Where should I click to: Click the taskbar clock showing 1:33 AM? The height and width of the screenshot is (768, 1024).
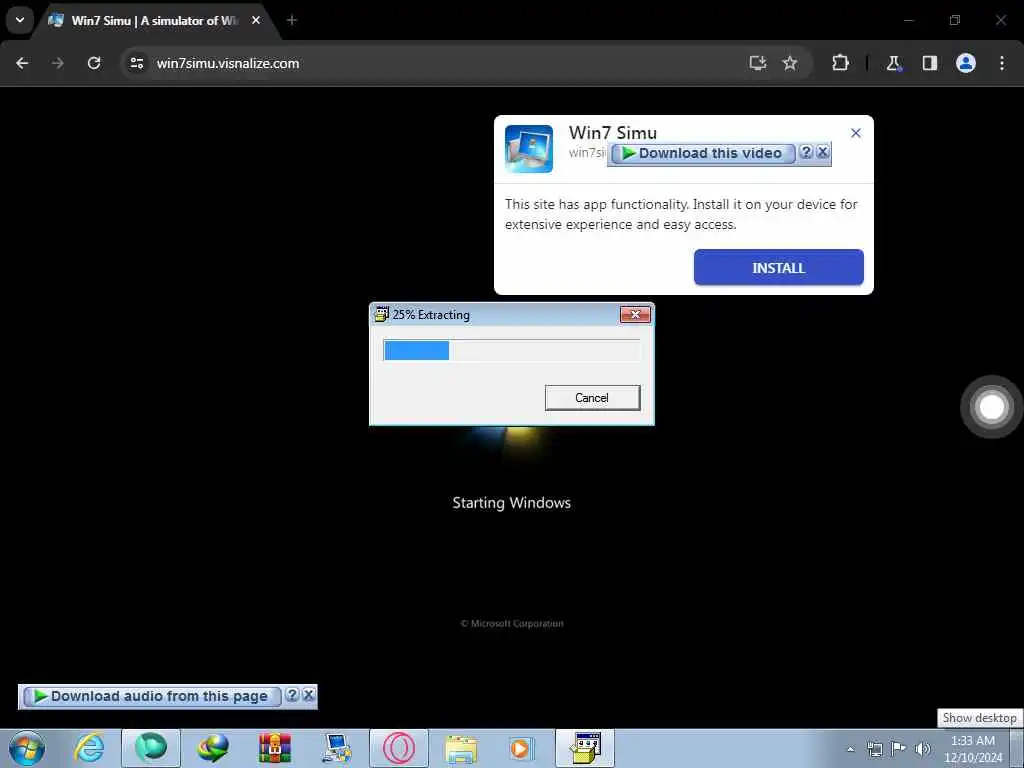point(973,749)
